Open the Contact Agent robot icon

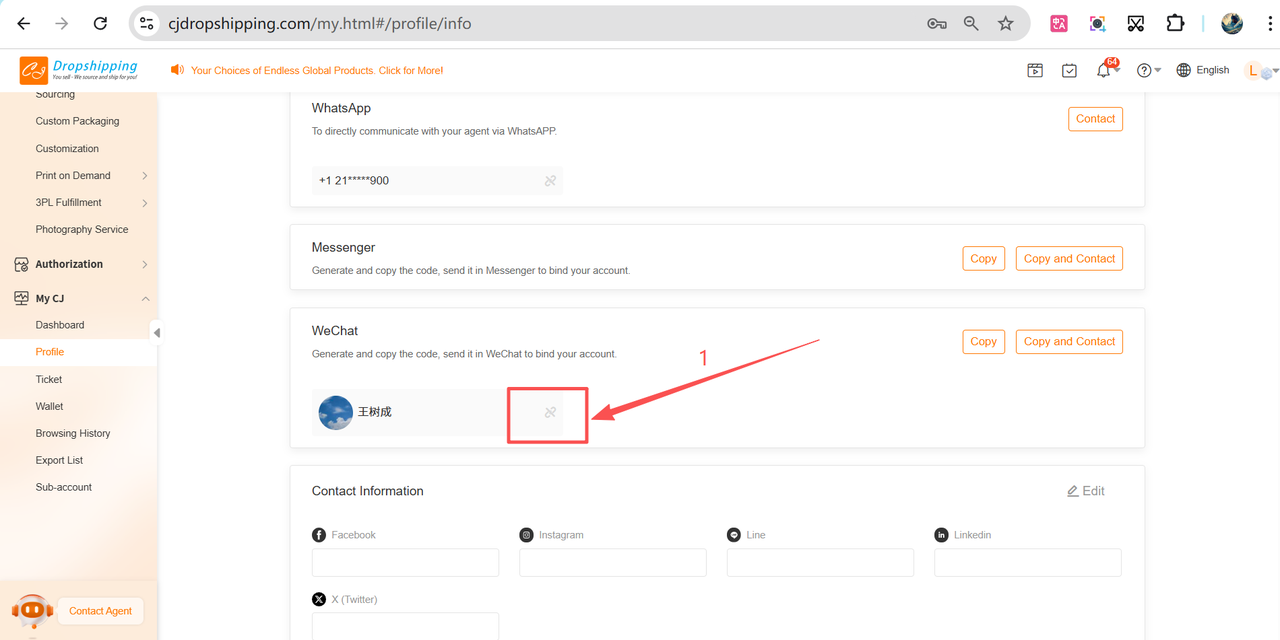tap(32, 610)
